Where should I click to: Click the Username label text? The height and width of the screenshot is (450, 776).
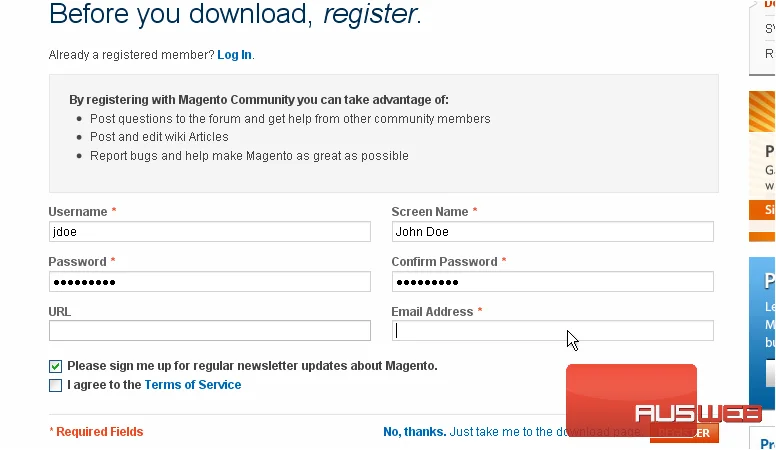[x=78, y=211]
